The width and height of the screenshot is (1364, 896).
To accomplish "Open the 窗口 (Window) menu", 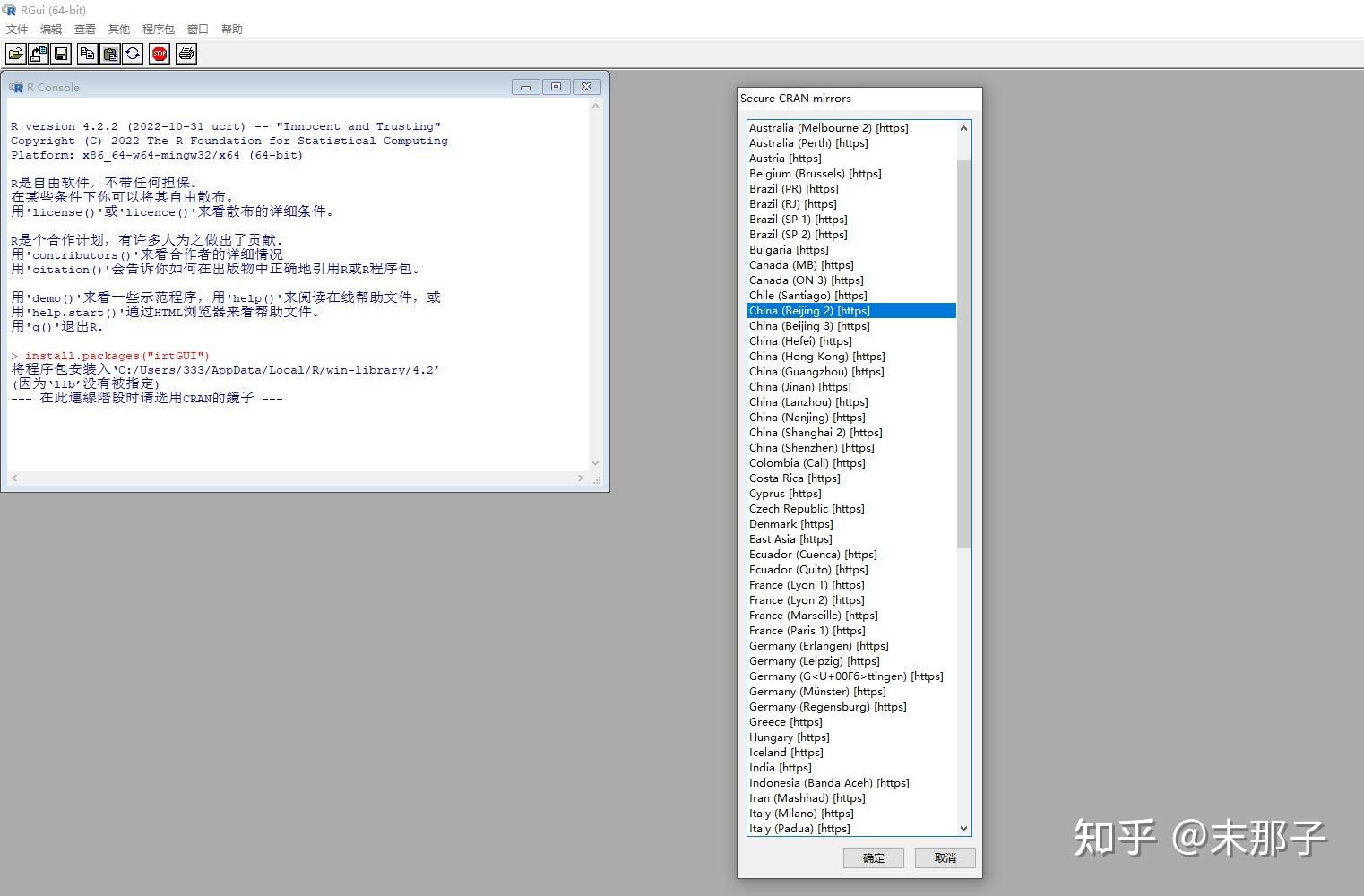I will point(197,29).
